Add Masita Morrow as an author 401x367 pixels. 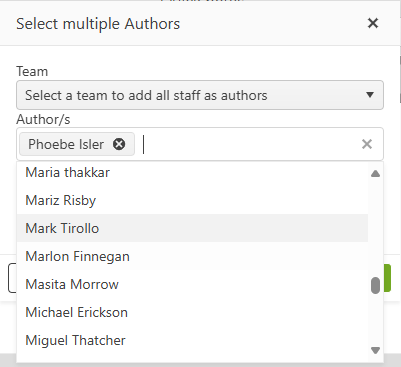192,284
